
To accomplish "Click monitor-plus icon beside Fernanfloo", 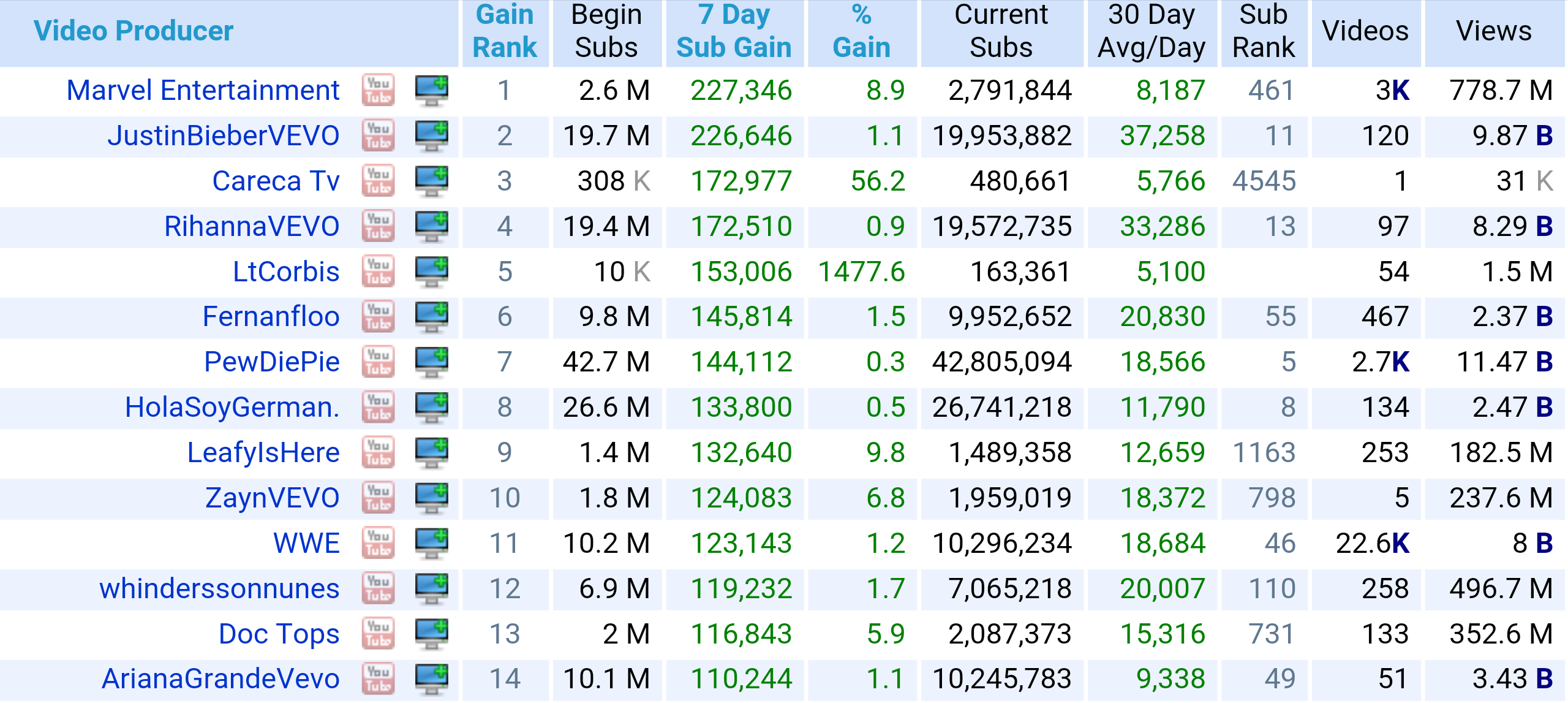I will coord(431,317).
